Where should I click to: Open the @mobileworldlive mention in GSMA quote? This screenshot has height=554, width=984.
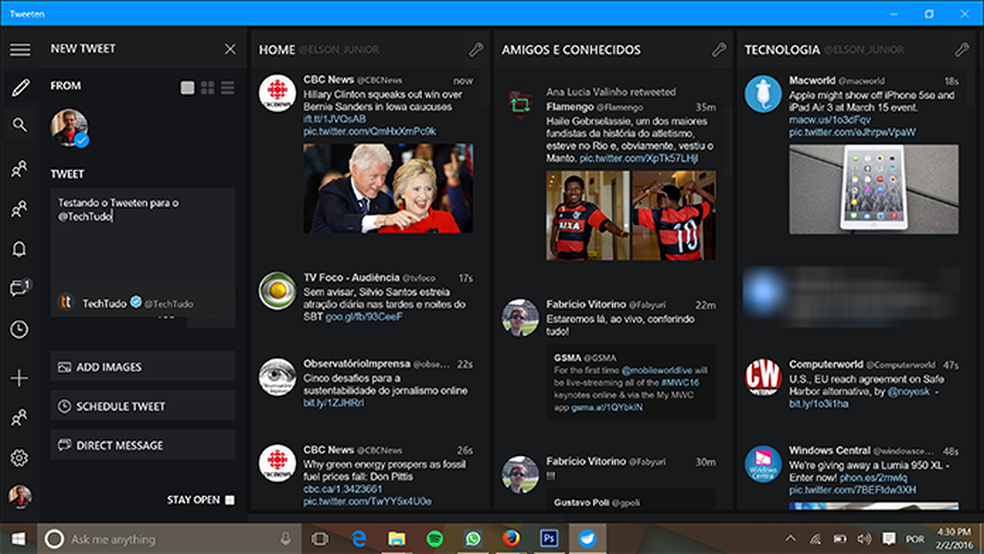(657, 370)
